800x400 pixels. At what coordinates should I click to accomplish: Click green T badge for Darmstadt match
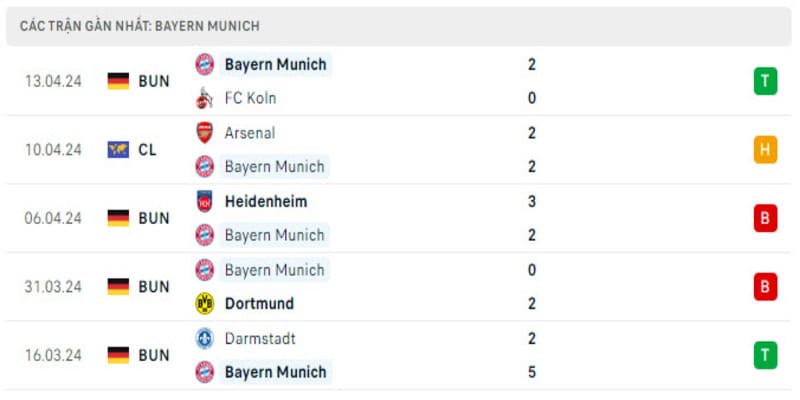click(765, 355)
